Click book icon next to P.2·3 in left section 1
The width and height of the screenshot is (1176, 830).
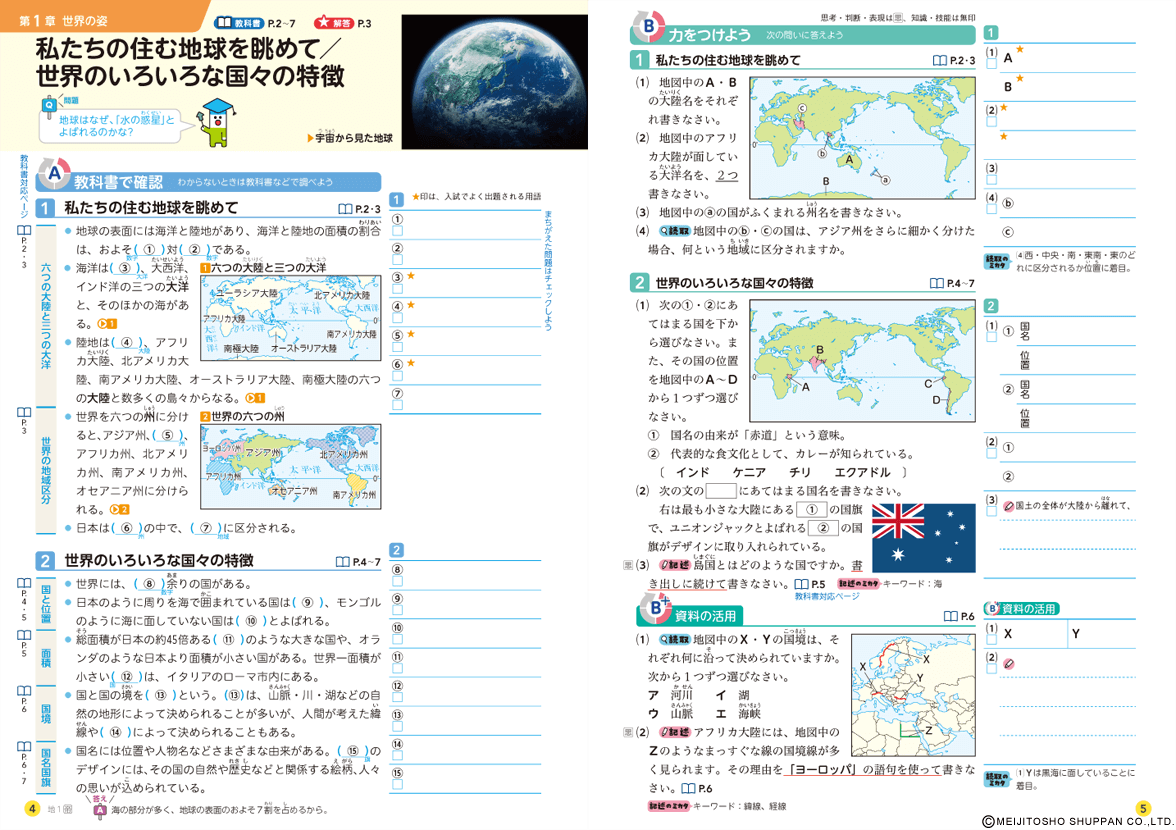(x=345, y=209)
